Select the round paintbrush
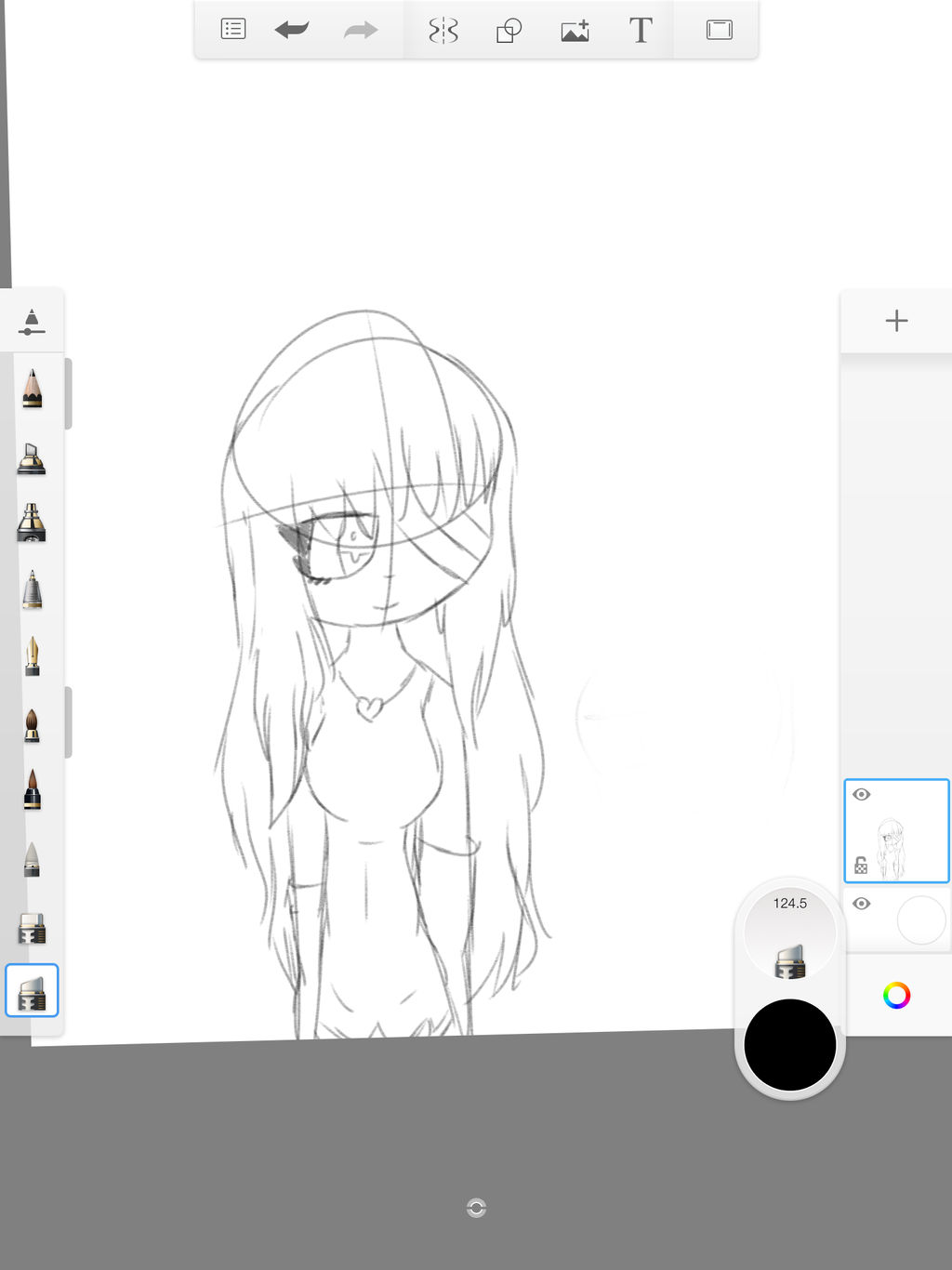The height and width of the screenshot is (1270, 952). tap(33, 724)
